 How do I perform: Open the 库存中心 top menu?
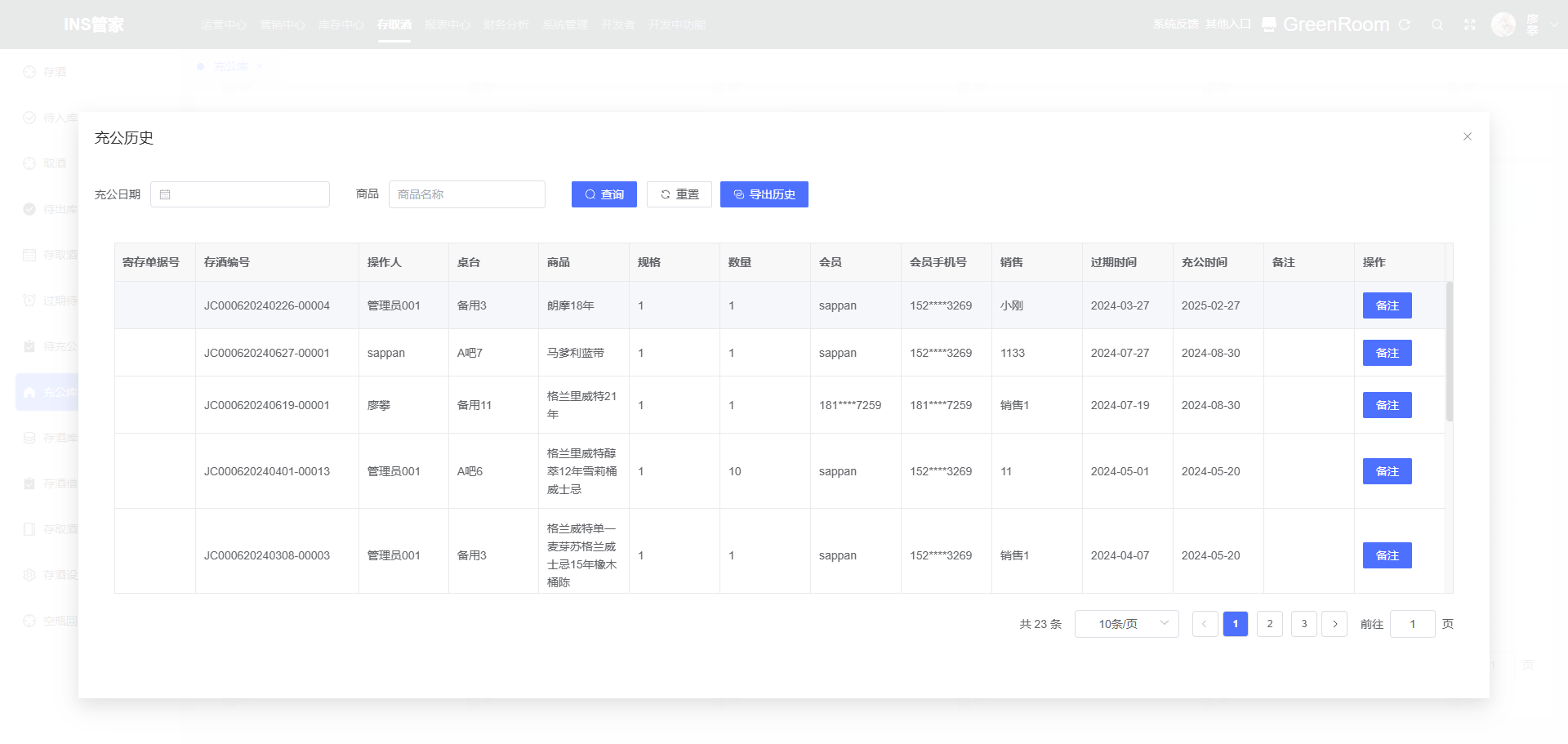(x=341, y=25)
